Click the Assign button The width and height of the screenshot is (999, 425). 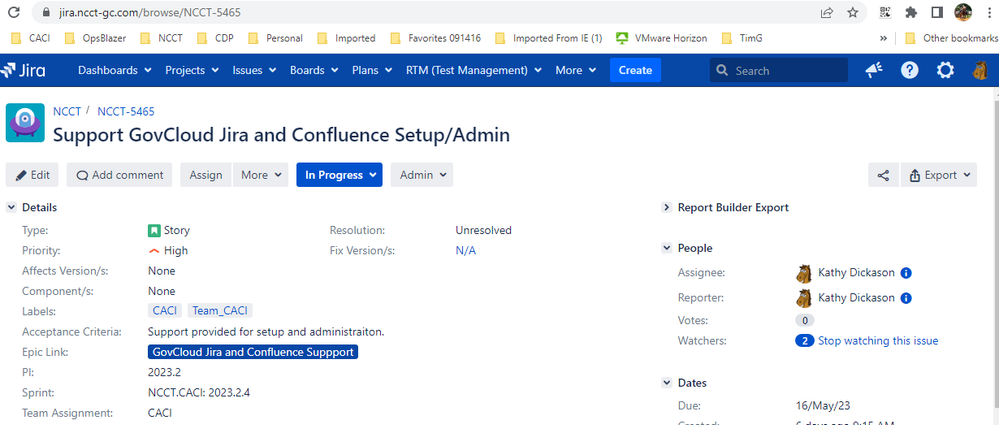pyautogui.click(x=206, y=175)
